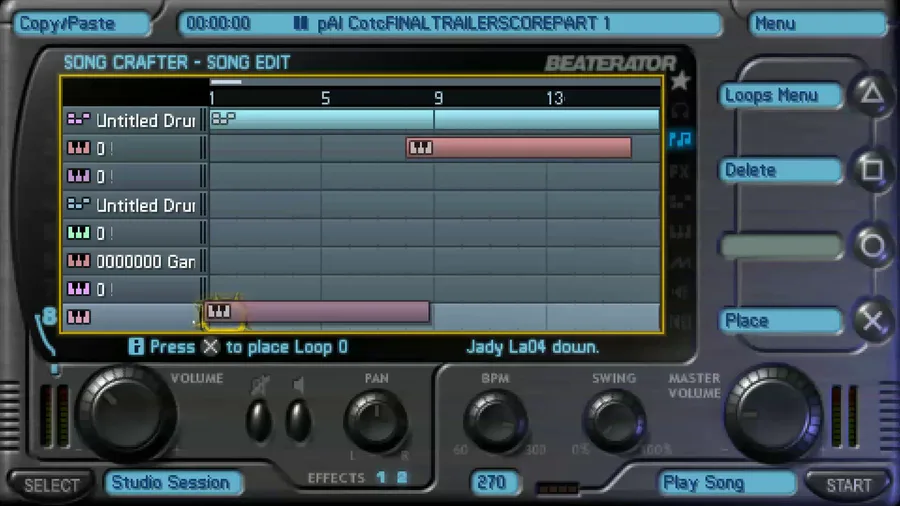
Task: Click the star favorites icon in sidebar
Action: pos(680,81)
